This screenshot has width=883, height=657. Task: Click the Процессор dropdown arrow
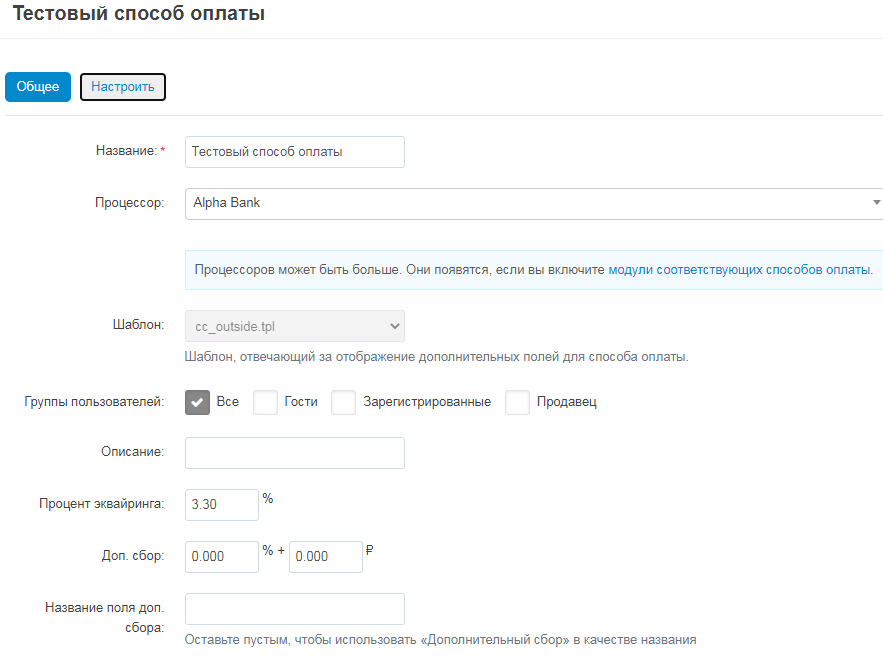click(x=876, y=203)
